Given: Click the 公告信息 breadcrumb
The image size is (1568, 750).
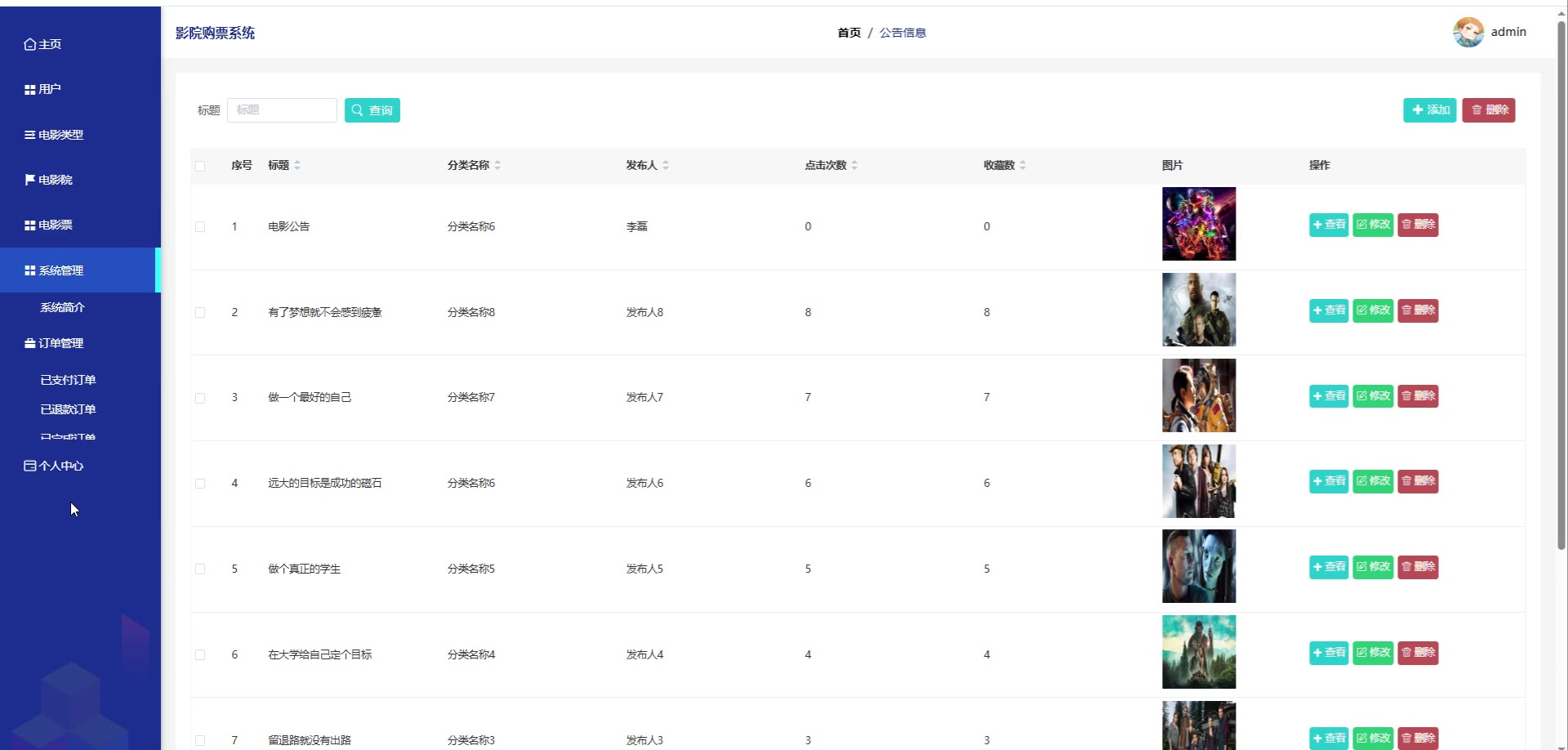Looking at the screenshot, I should point(902,33).
